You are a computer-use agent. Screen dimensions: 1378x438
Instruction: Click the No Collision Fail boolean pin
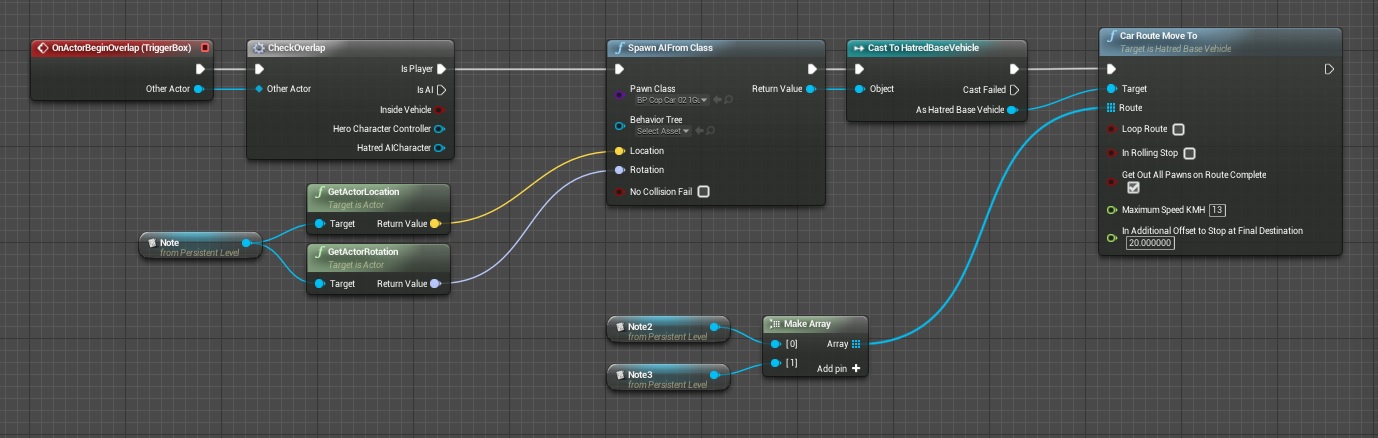(x=619, y=192)
